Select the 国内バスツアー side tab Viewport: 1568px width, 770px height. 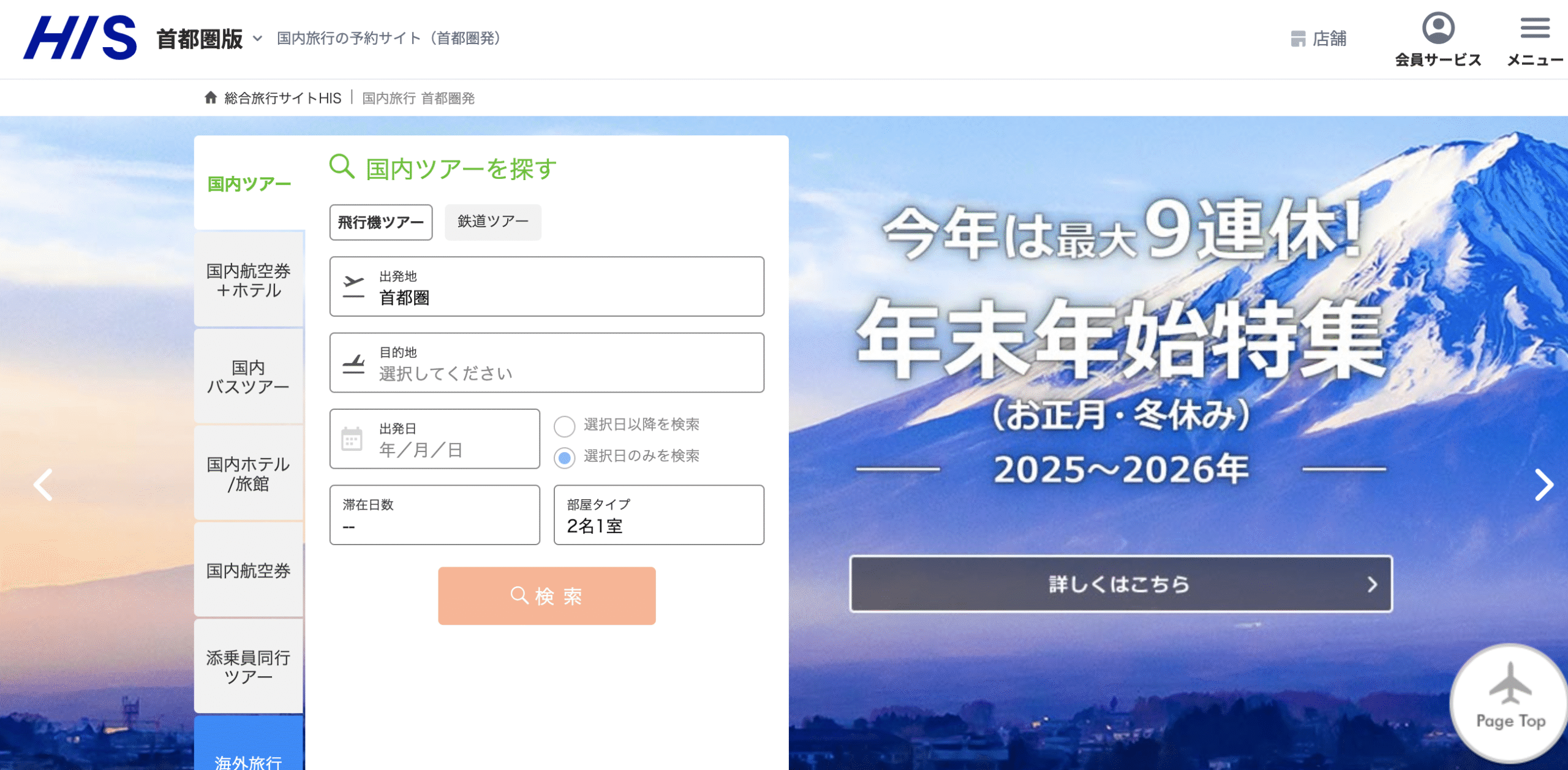point(249,377)
